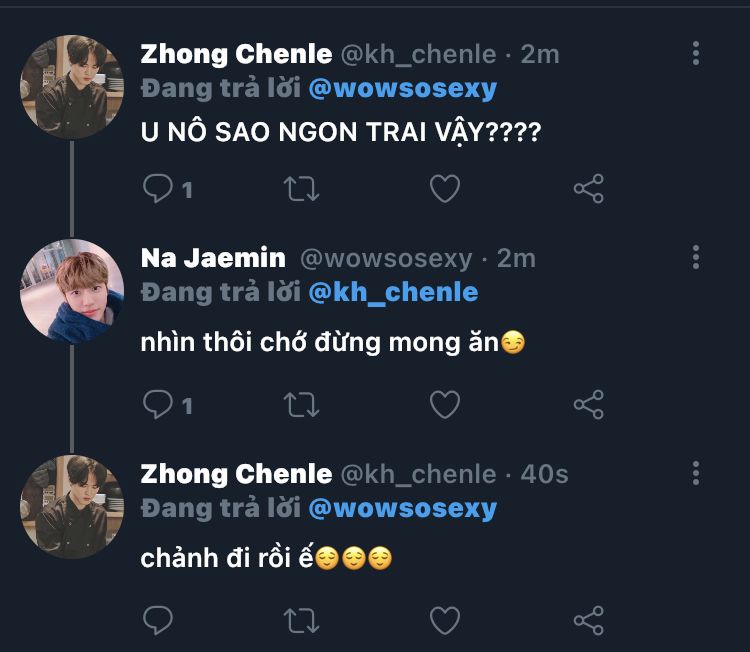The height and width of the screenshot is (652, 750).
Task: Open more options menu on Na Jaemin's tweet
Action: click(x=696, y=257)
